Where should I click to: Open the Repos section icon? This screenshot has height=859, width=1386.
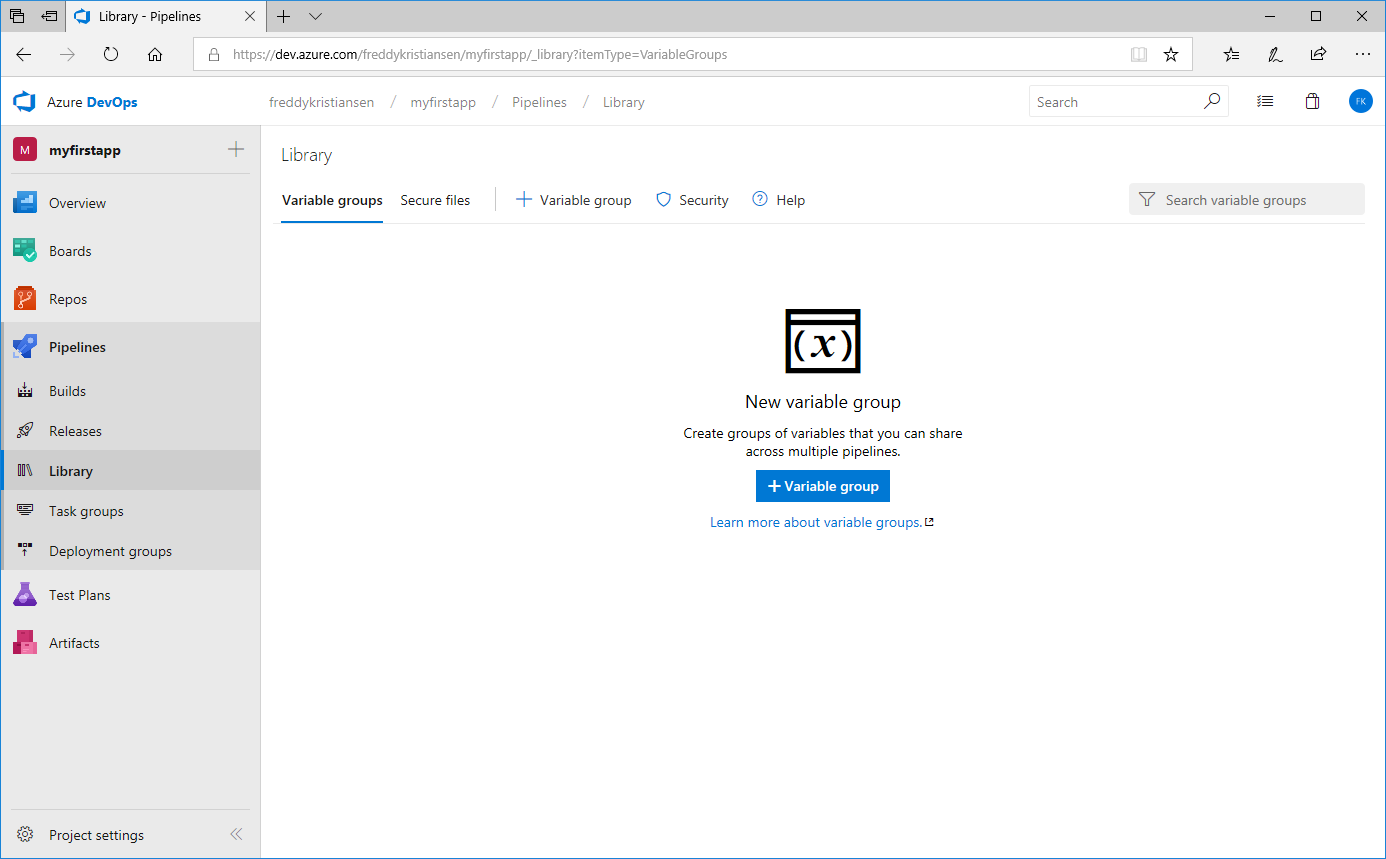25,299
